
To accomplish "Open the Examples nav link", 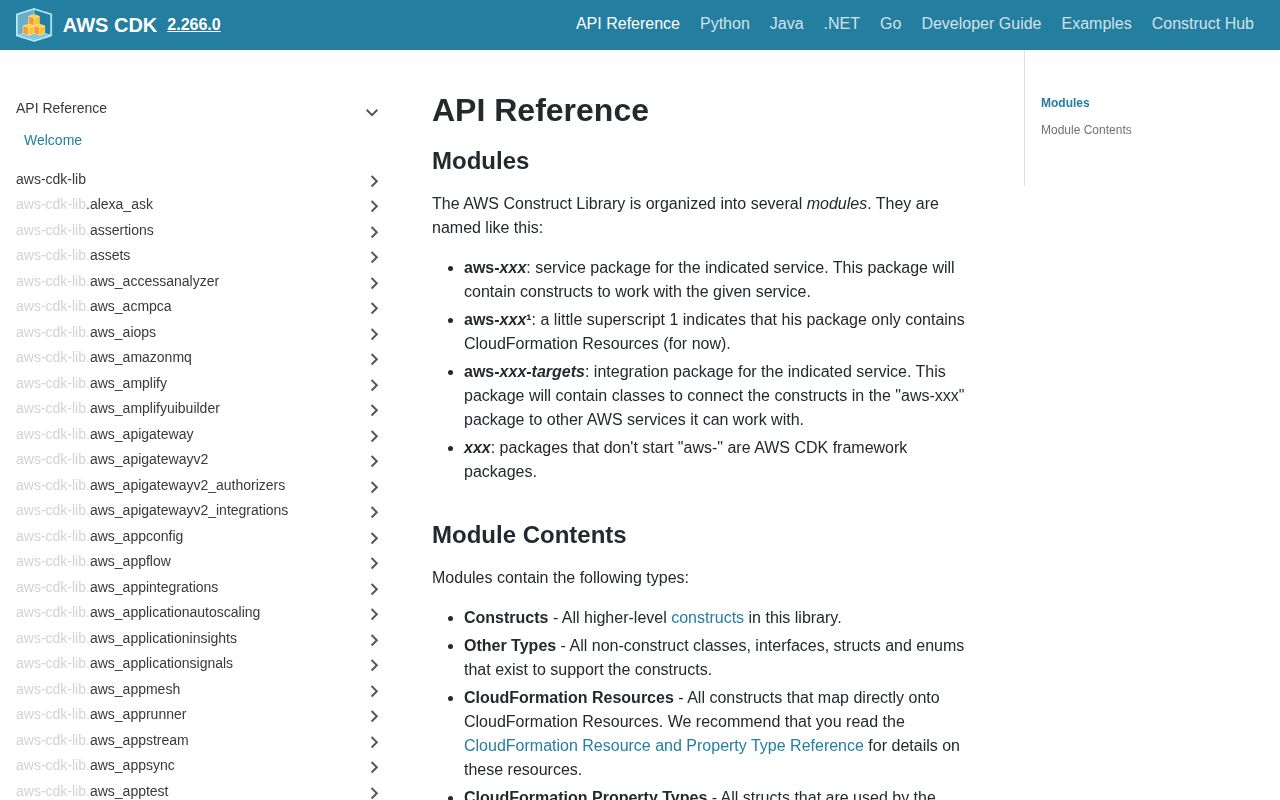I will click(x=1097, y=24).
